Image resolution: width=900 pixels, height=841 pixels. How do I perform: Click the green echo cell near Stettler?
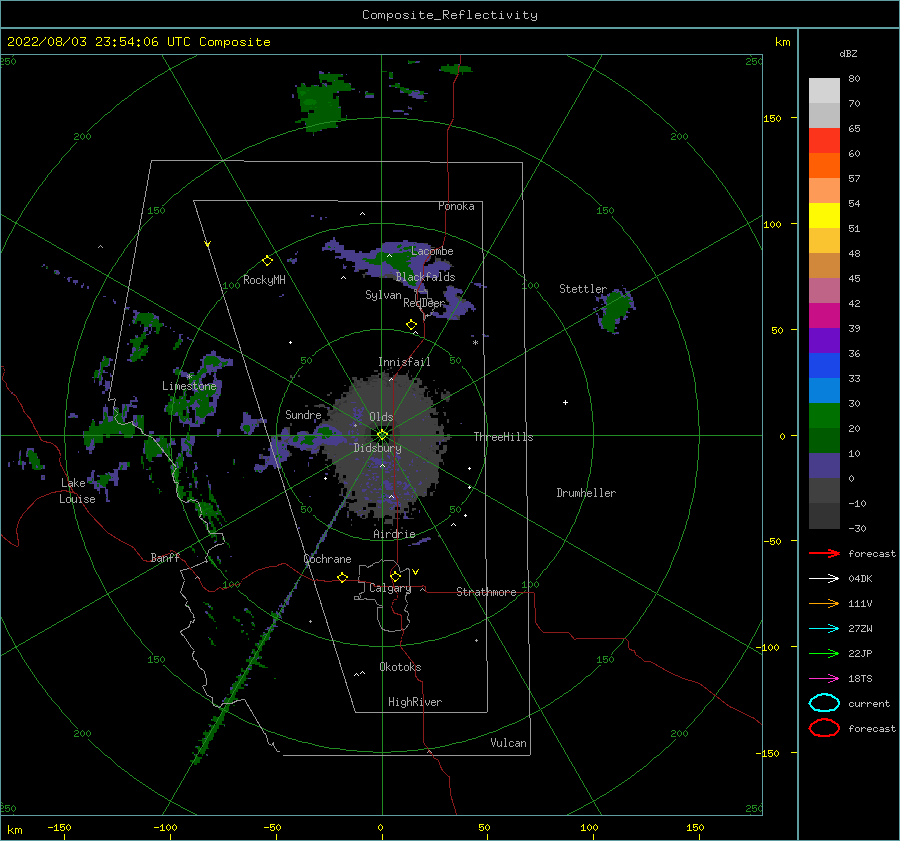click(x=615, y=309)
